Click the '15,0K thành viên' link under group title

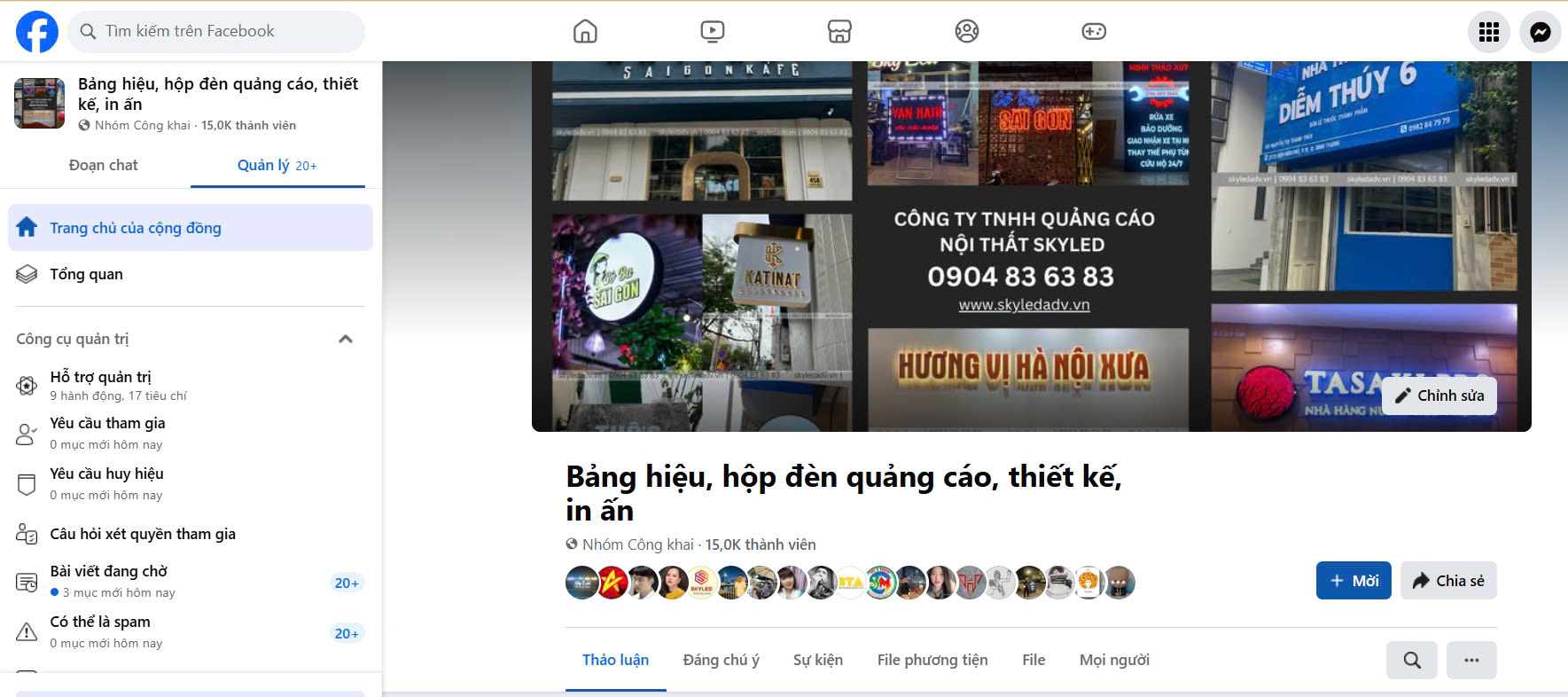tap(761, 544)
